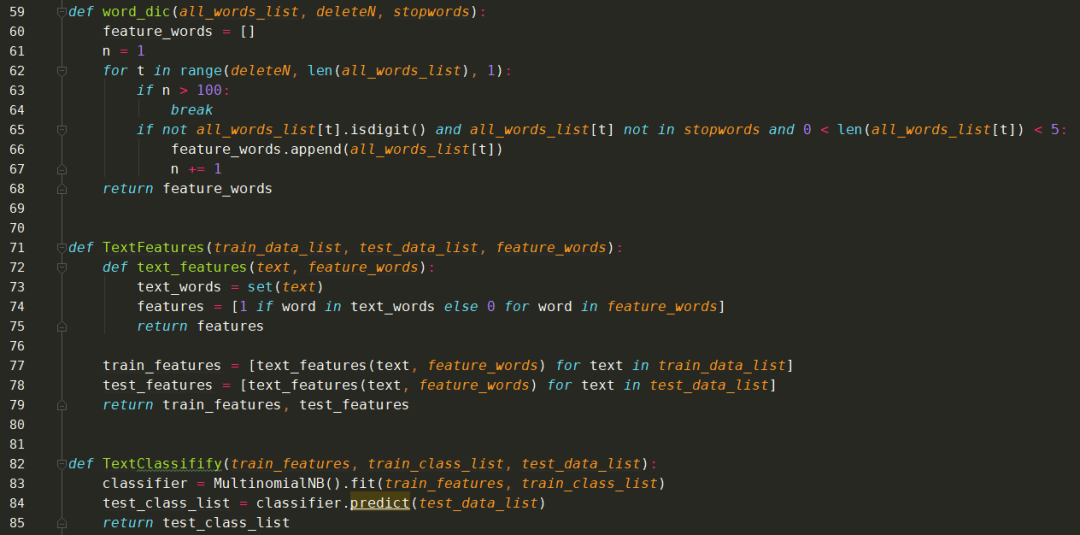Click test_features variable on line 78
The width and height of the screenshot is (1080, 535).
[158, 385]
